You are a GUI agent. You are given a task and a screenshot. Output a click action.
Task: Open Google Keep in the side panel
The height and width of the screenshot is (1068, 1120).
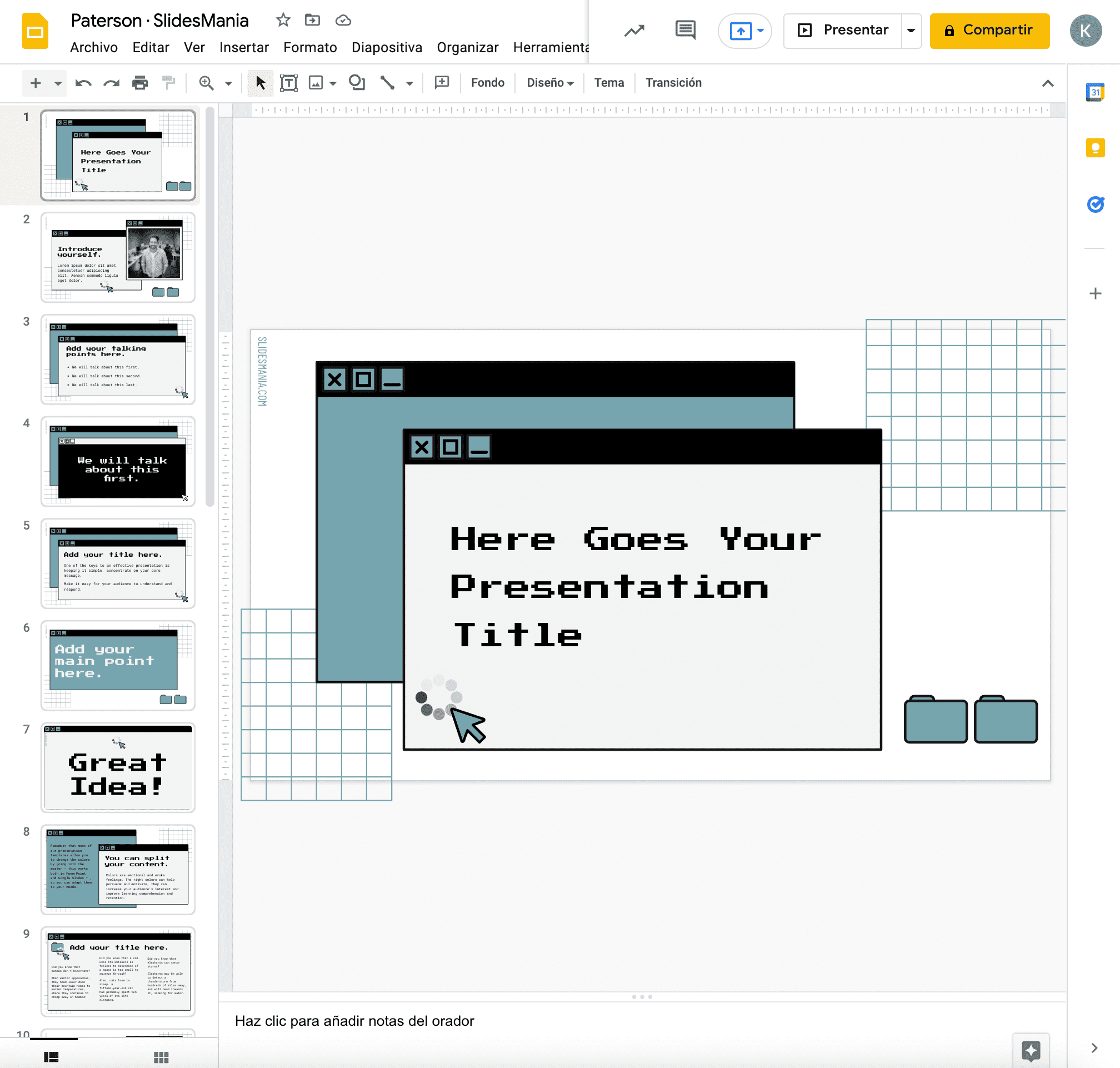tap(1096, 147)
